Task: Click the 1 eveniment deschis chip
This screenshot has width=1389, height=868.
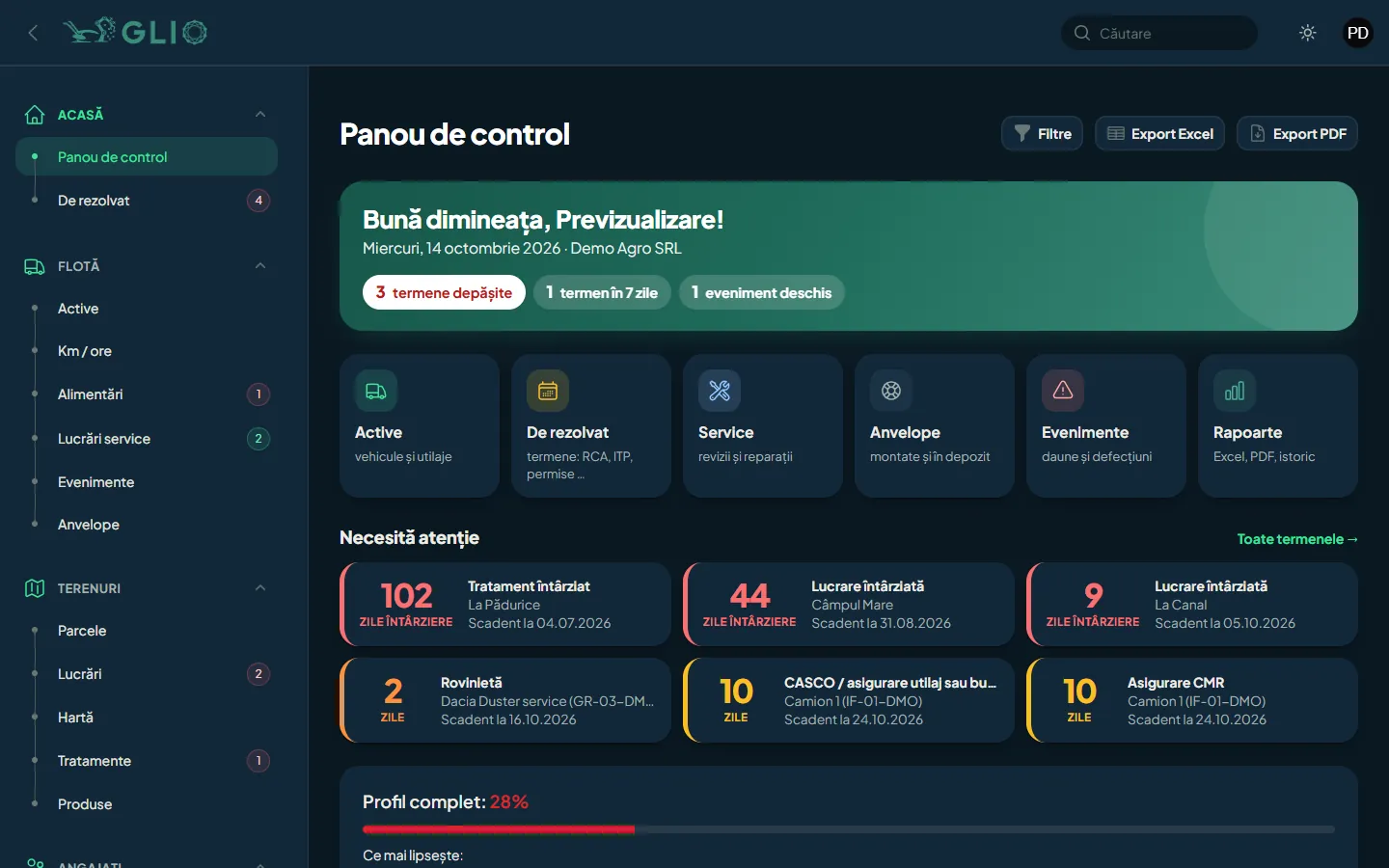Action: click(x=762, y=292)
